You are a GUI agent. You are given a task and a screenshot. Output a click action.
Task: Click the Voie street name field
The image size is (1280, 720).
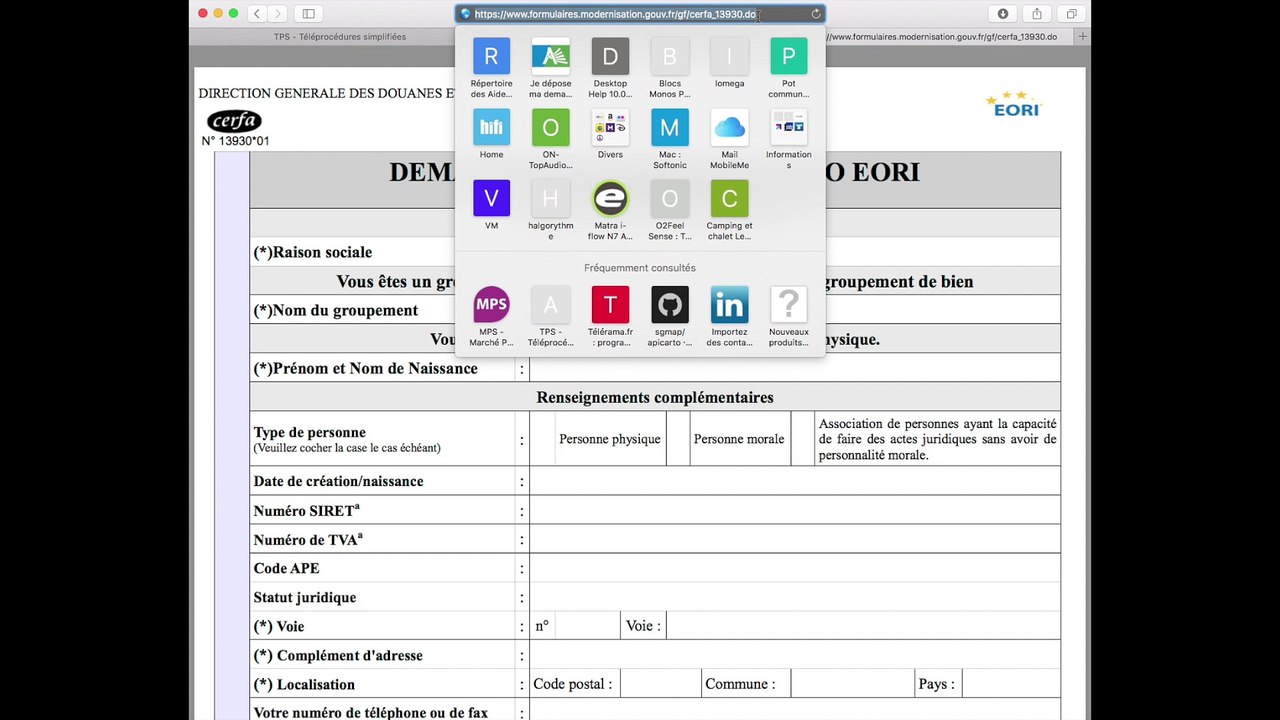tap(863, 626)
